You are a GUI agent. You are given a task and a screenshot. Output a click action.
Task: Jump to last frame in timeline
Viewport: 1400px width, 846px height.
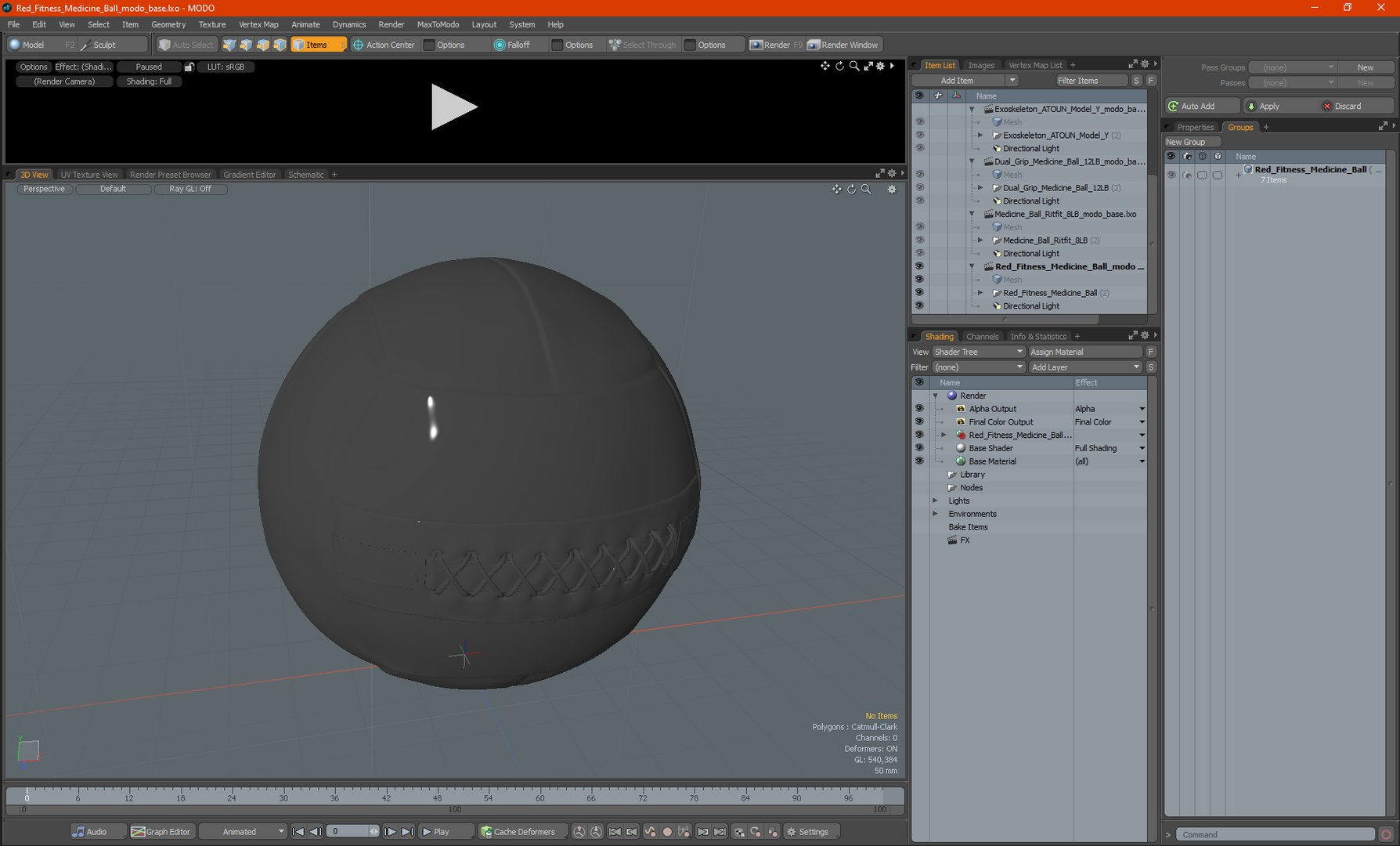[x=407, y=832]
